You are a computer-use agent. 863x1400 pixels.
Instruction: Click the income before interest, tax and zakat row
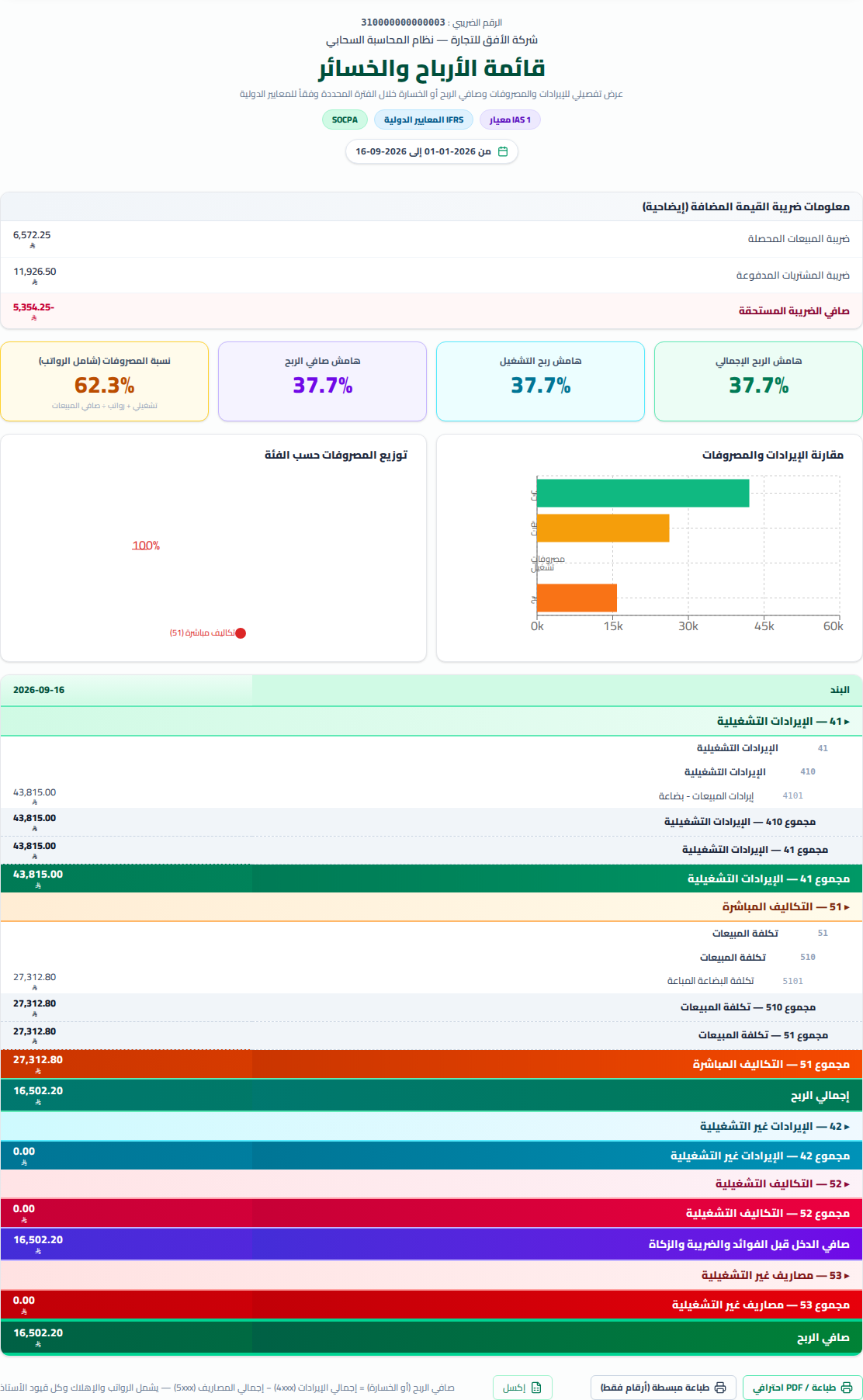pyautogui.click(x=431, y=1244)
